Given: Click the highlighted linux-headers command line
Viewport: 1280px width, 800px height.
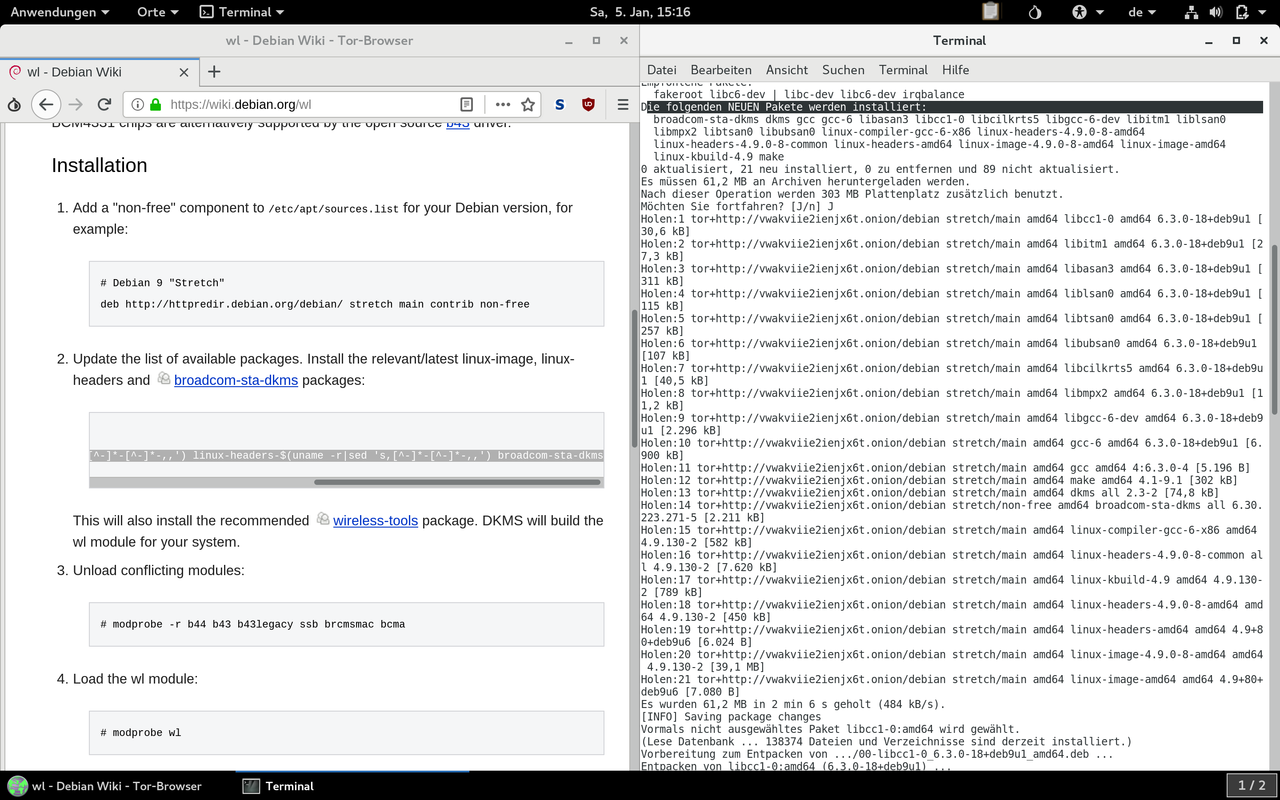Looking at the screenshot, I should (346, 455).
